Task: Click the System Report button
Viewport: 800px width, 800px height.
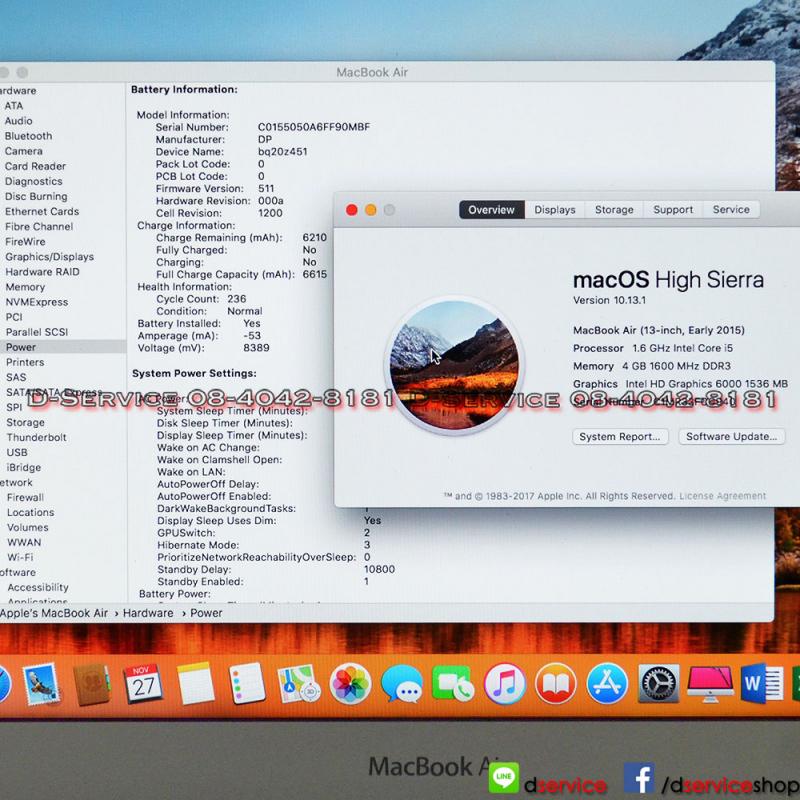Action: point(620,437)
